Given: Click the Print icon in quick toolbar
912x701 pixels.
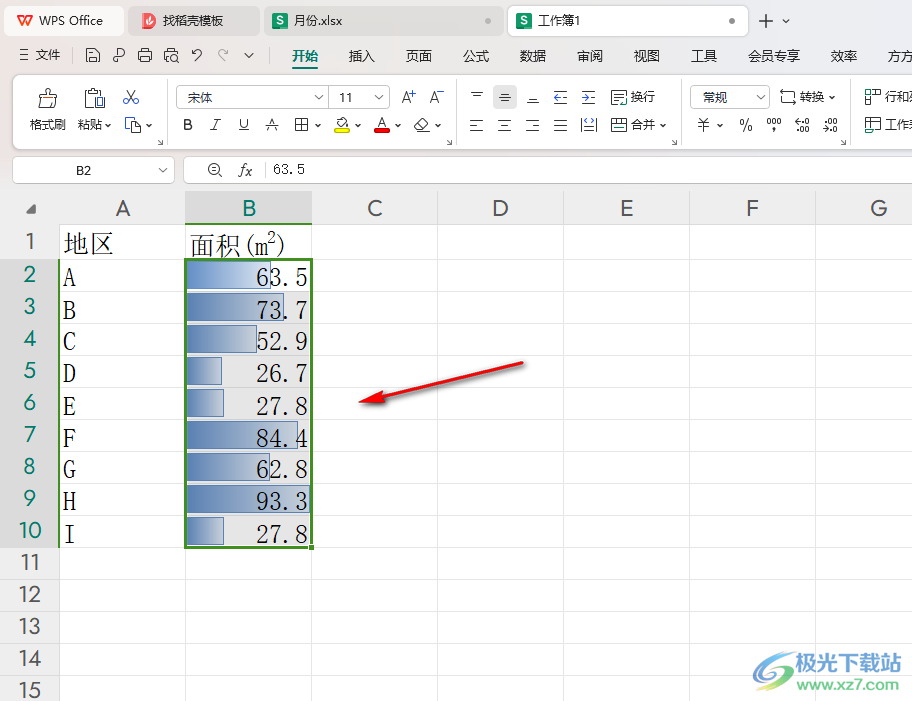Looking at the screenshot, I should click(145, 55).
